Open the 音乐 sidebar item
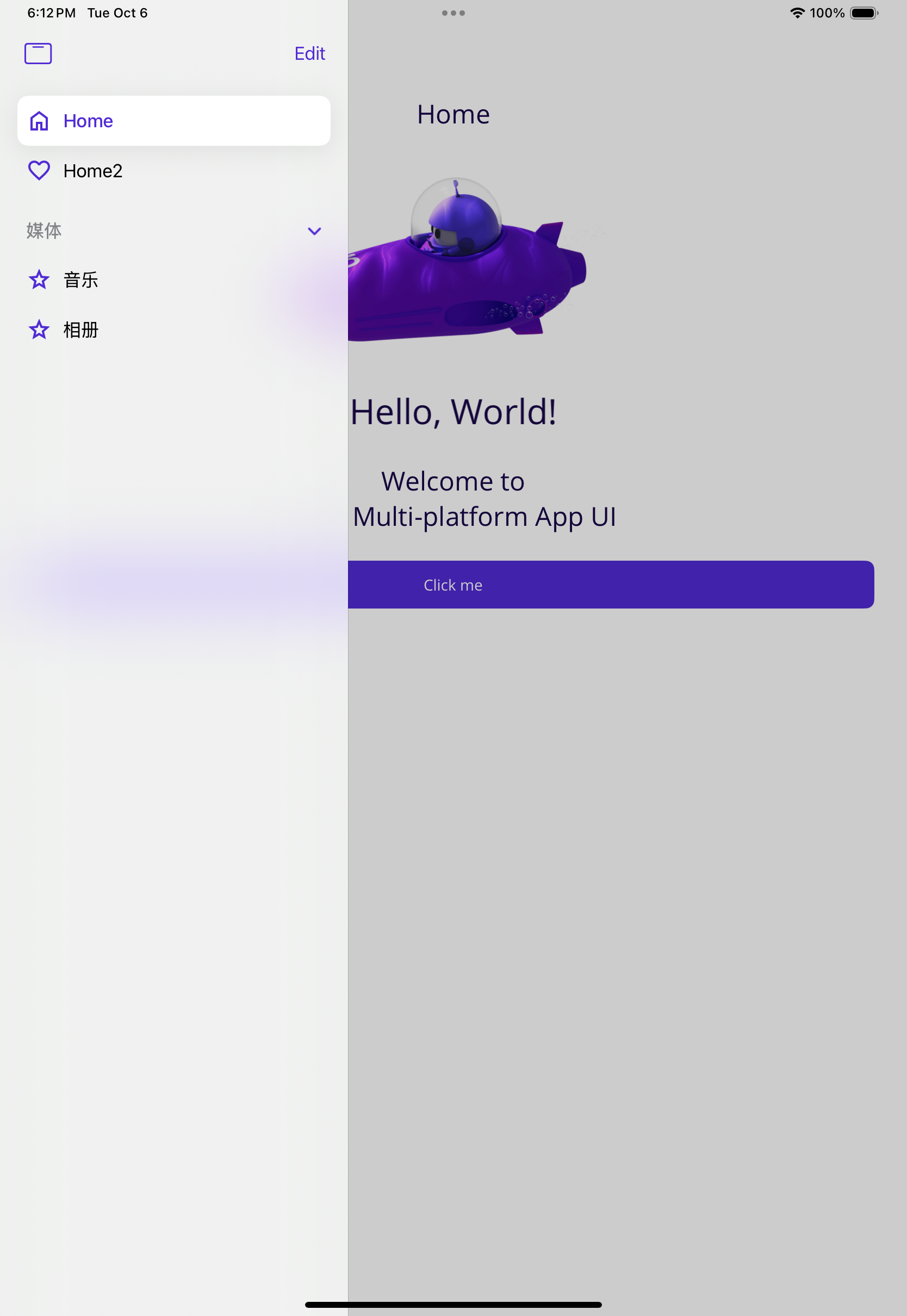Screen dimensions: 907x1316 point(174,280)
